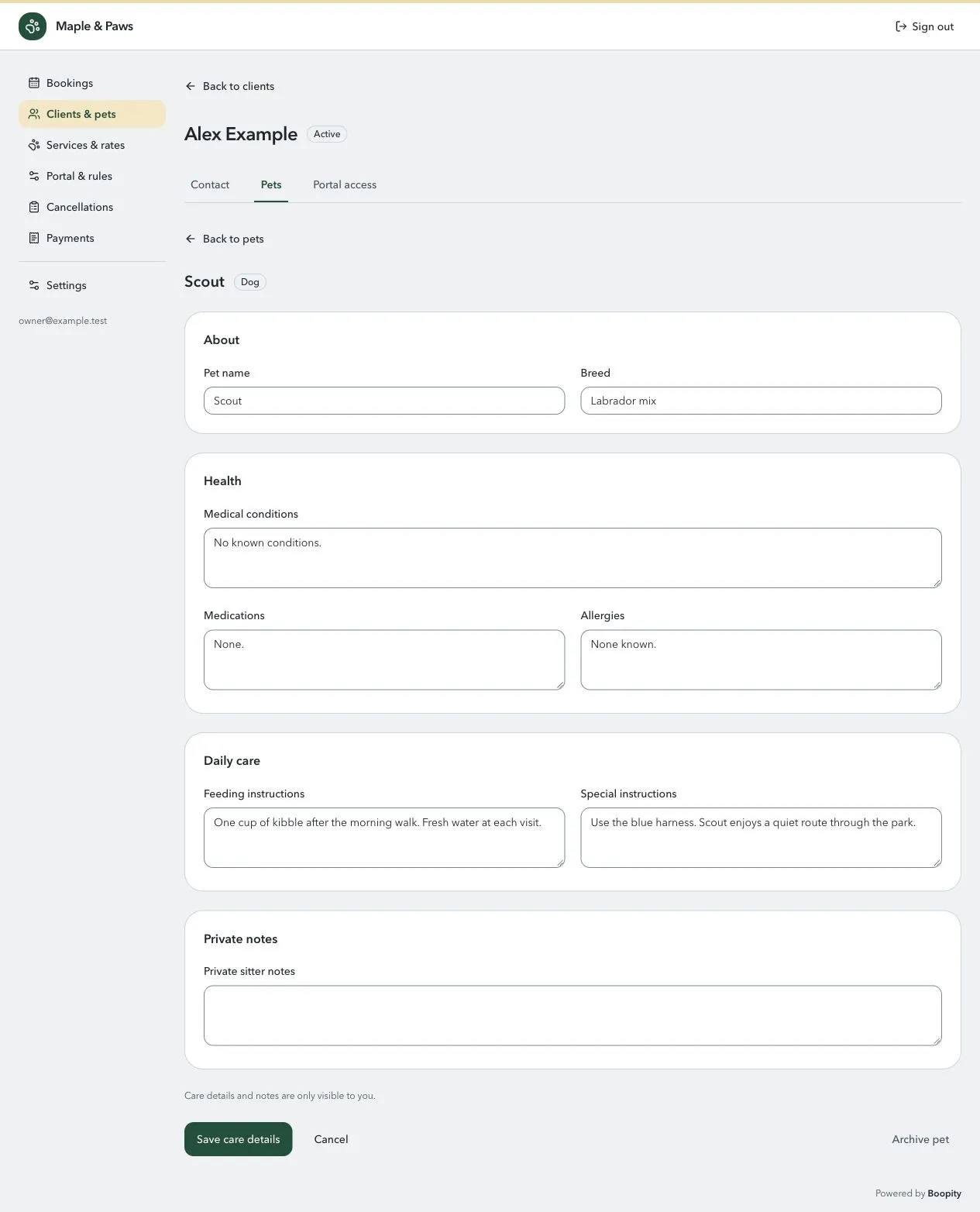Image resolution: width=980 pixels, height=1212 pixels.
Task: Click the Maple & Paws paw logo
Action: pos(33,26)
